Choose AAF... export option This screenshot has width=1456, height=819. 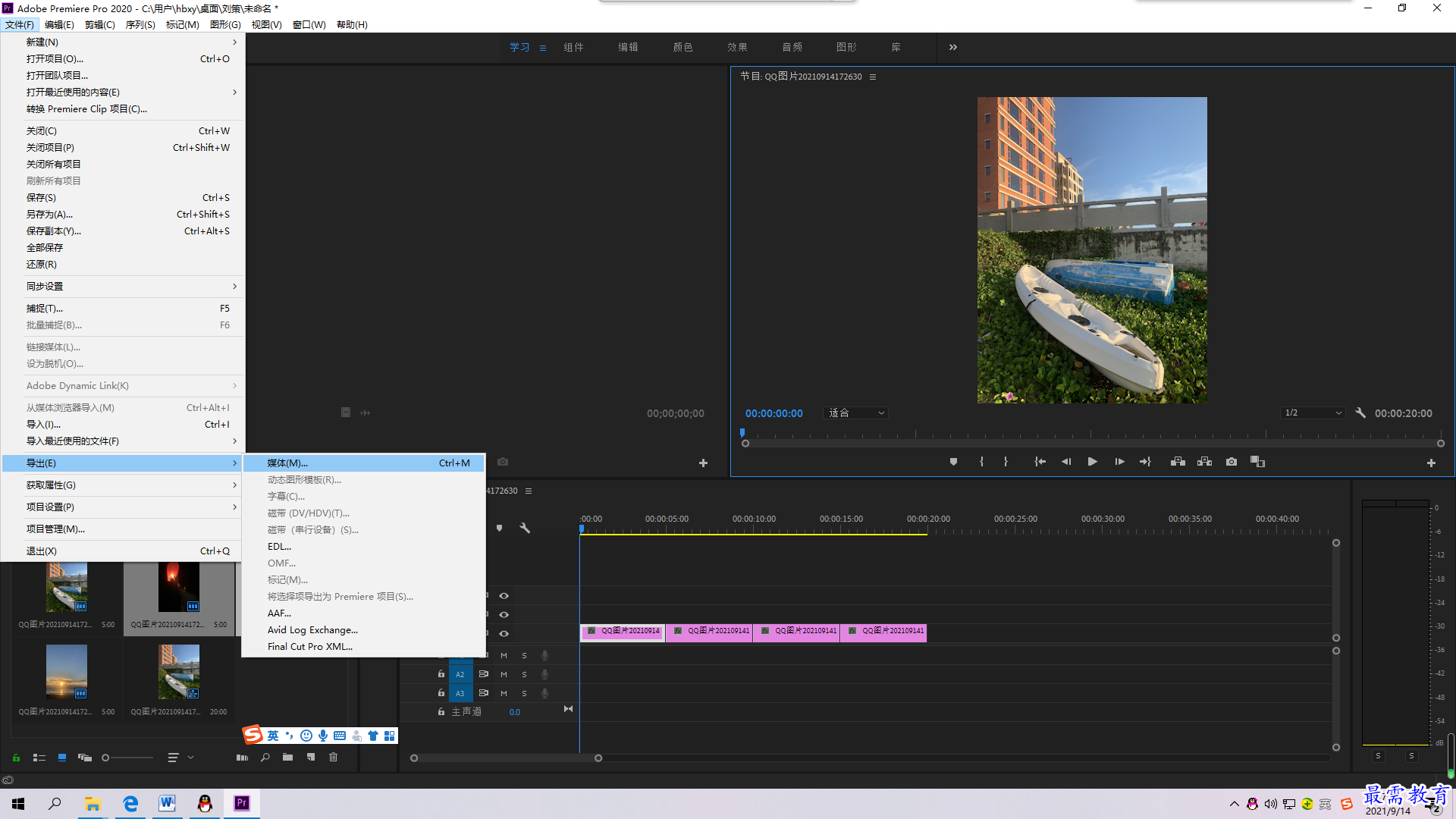pos(363,613)
